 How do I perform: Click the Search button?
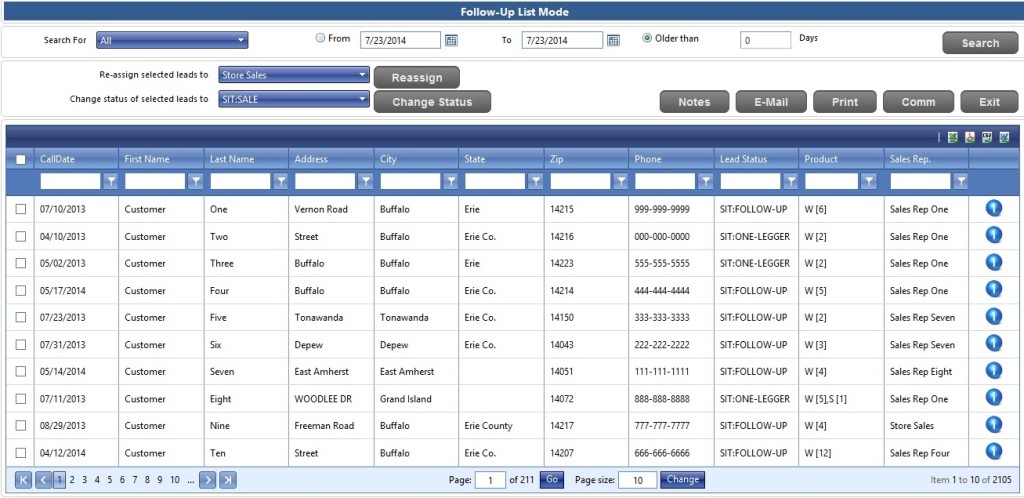pyautogui.click(x=980, y=43)
